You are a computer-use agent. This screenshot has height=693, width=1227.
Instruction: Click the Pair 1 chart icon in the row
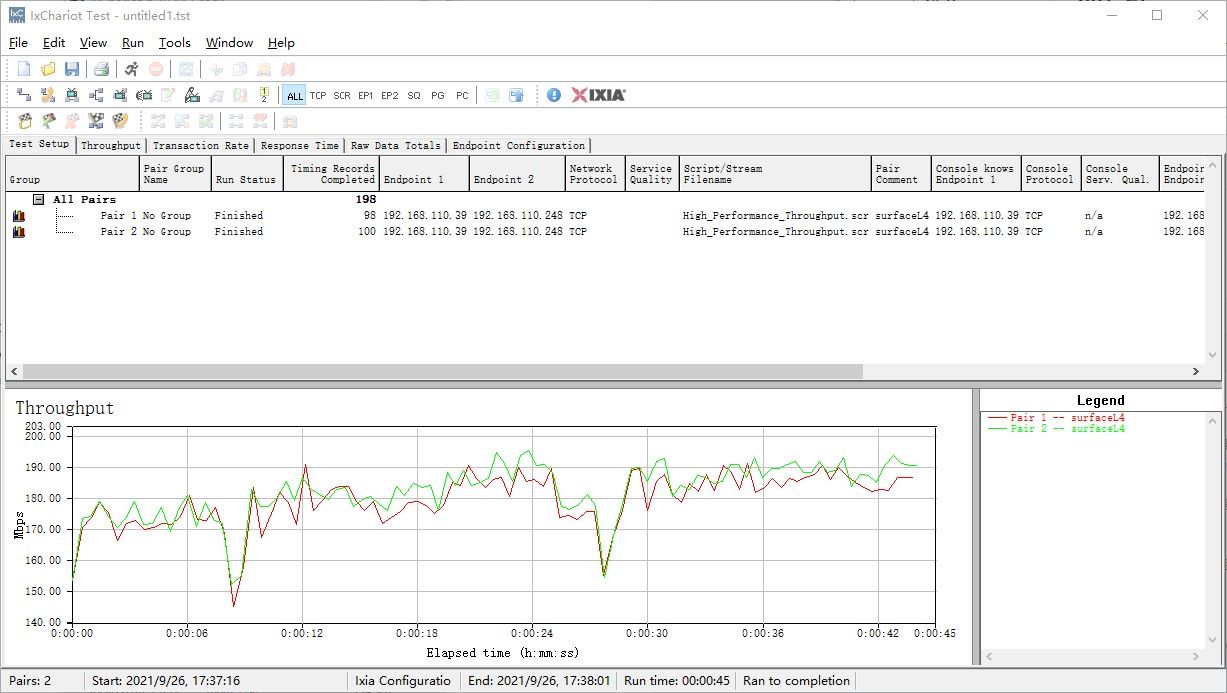tap(18, 216)
